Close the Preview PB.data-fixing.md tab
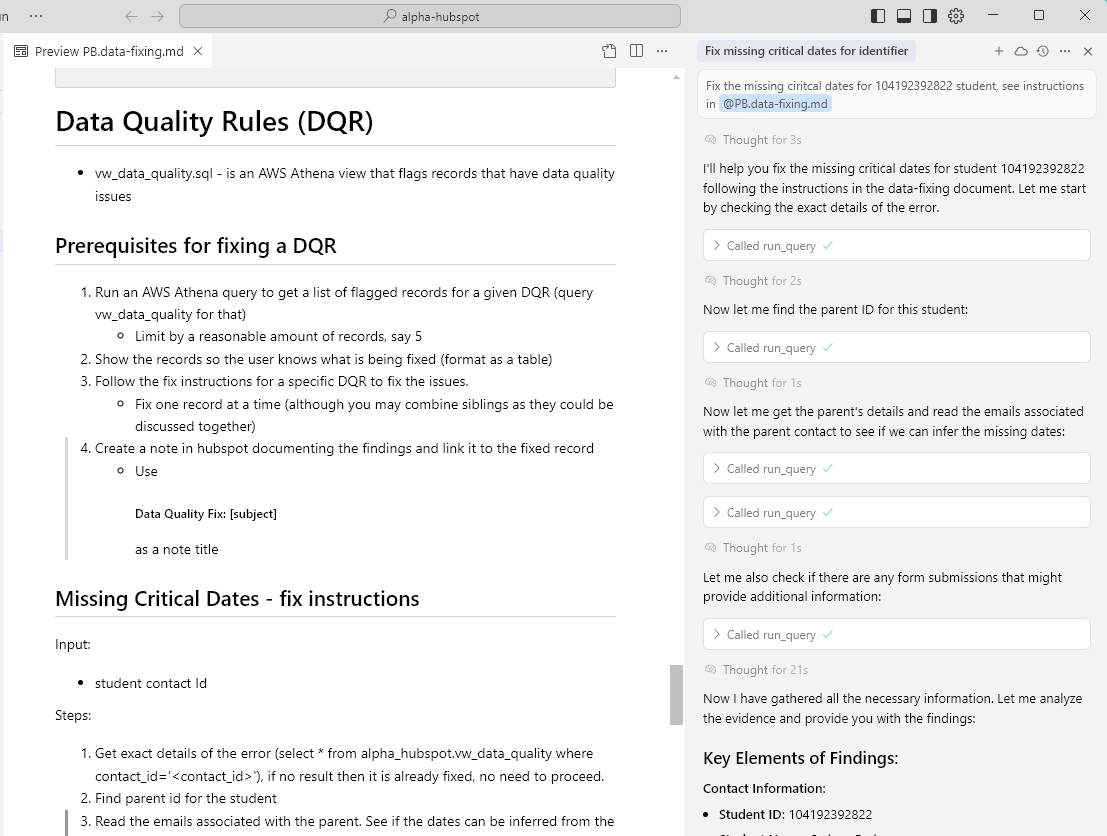Image resolution: width=1107 pixels, height=836 pixels. click(x=198, y=51)
